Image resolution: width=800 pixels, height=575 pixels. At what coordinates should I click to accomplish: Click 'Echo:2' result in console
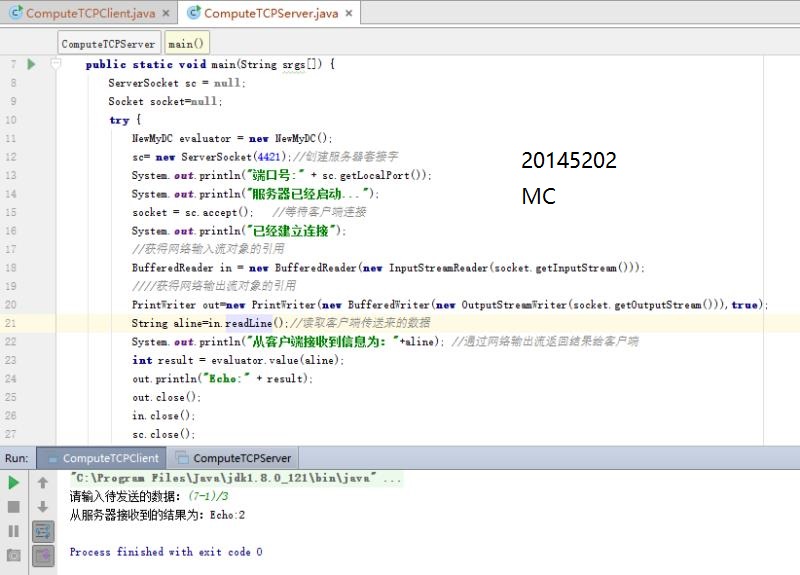(x=227, y=515)
